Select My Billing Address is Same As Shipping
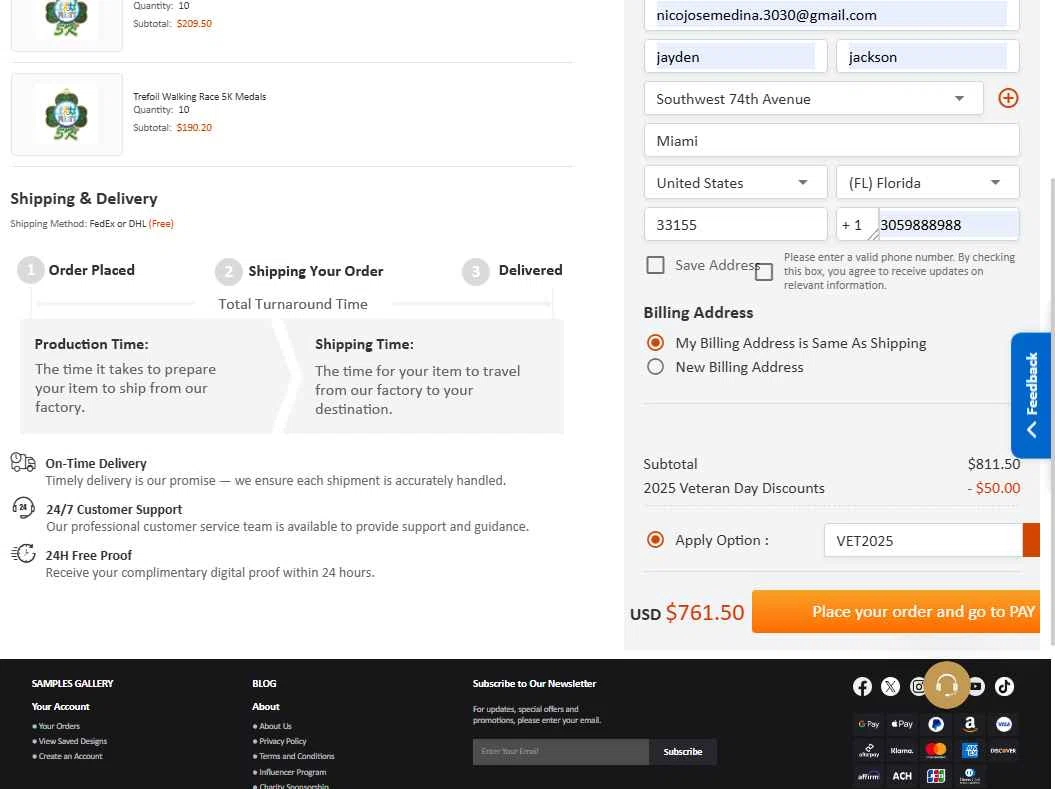1055x789 pixels. 655,342
